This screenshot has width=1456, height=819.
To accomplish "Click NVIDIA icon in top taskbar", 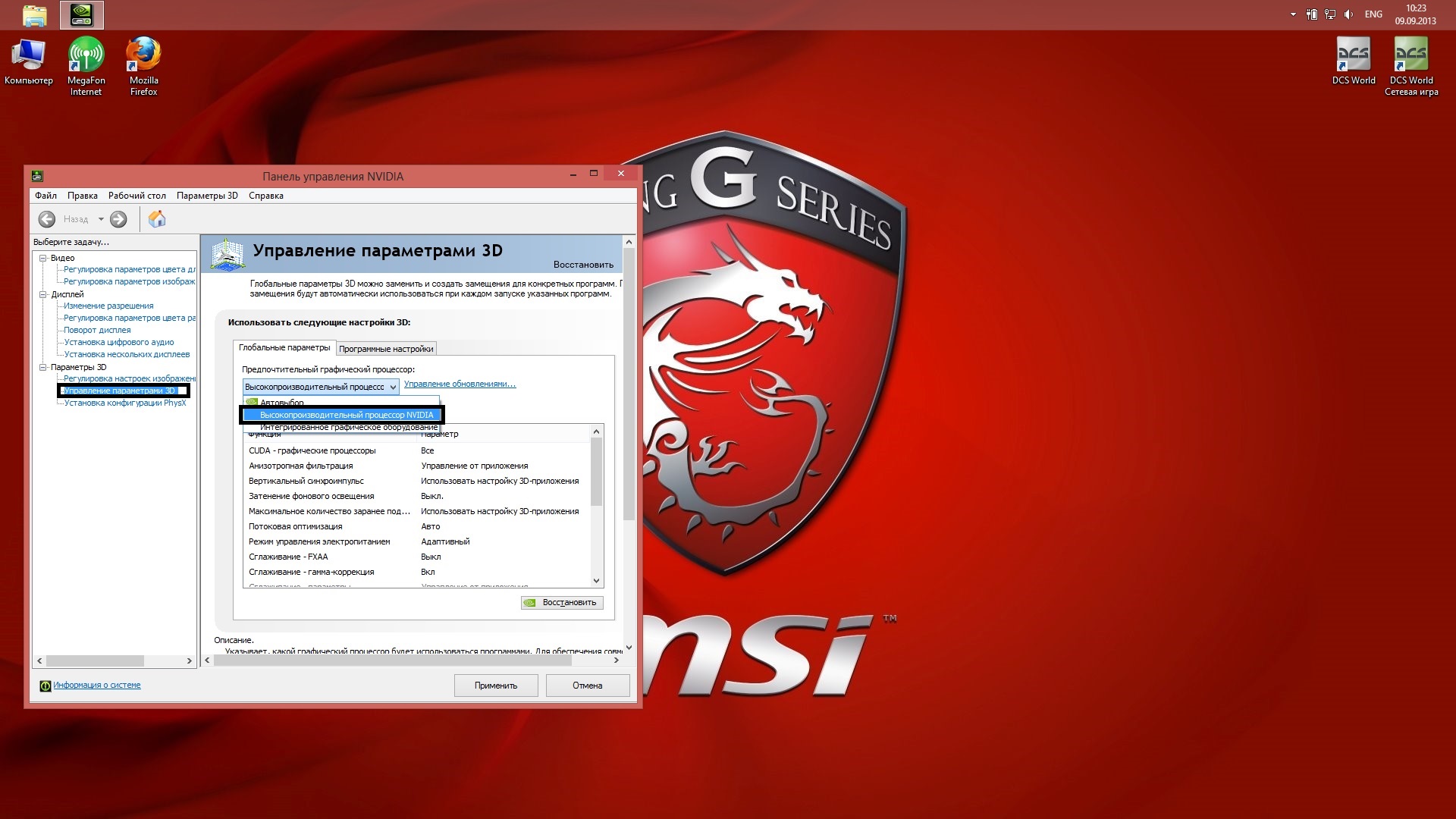I will pos(82,14).
